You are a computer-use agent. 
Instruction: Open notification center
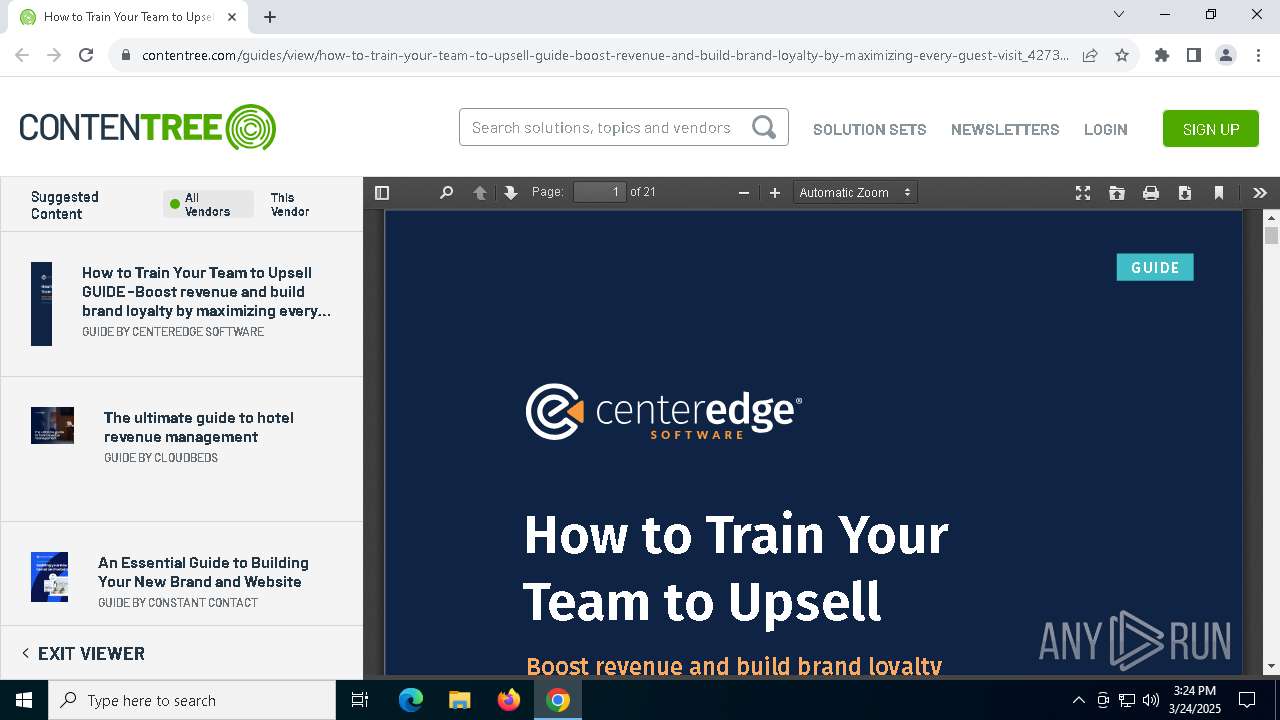(1247, 700)
